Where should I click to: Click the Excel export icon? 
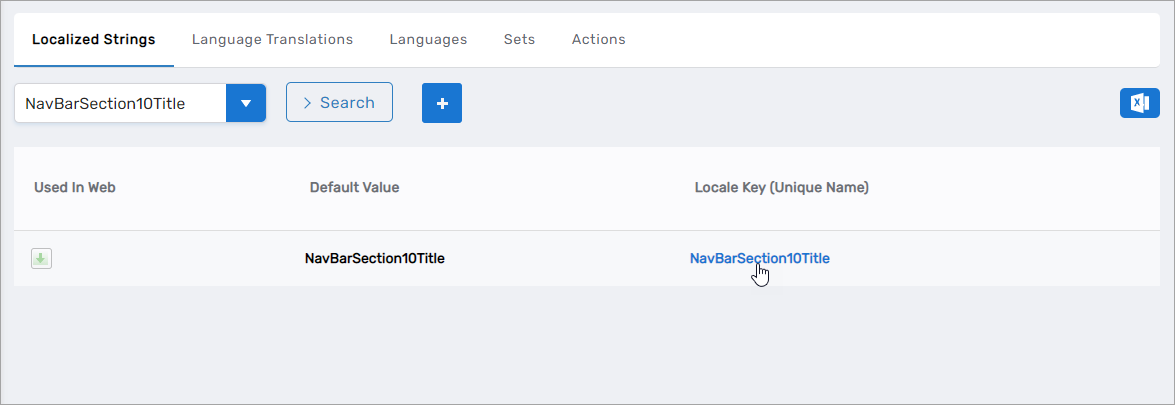coord(1139,103)
